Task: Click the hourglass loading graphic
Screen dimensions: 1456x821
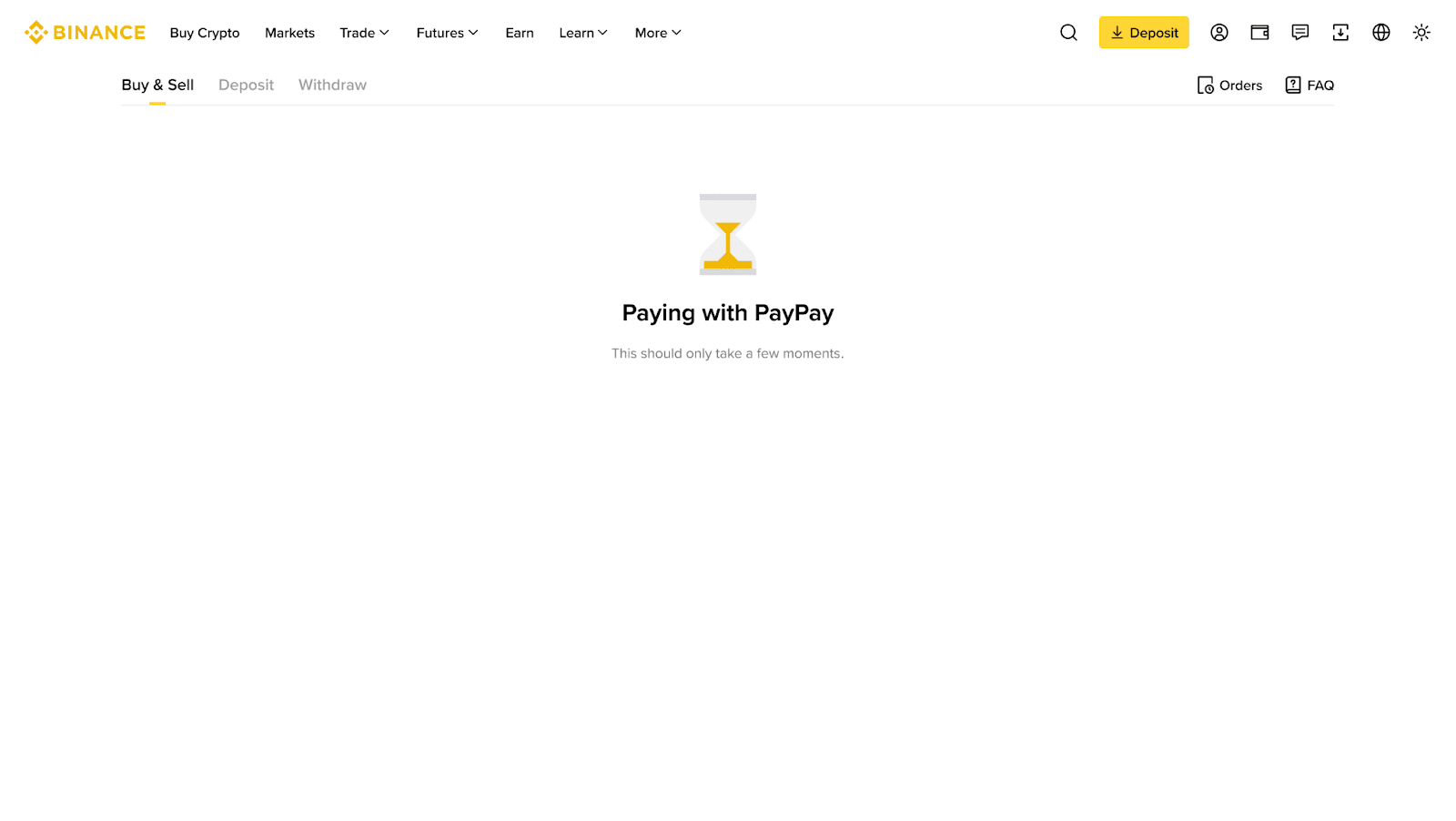Action: [728, 234]
